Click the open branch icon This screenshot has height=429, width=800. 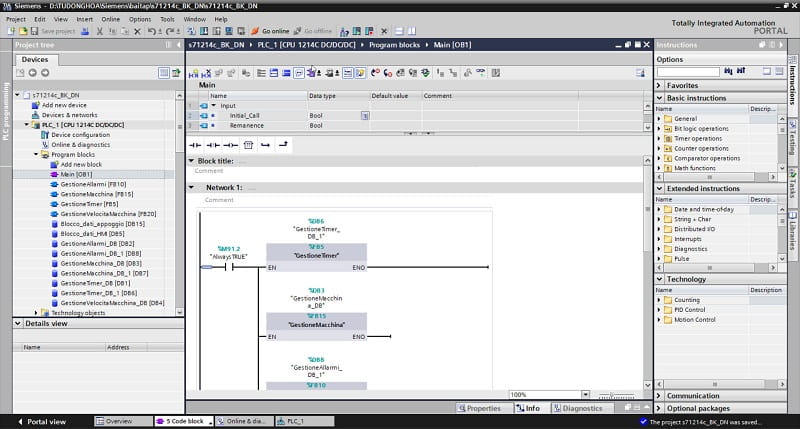tap(265, 145)
